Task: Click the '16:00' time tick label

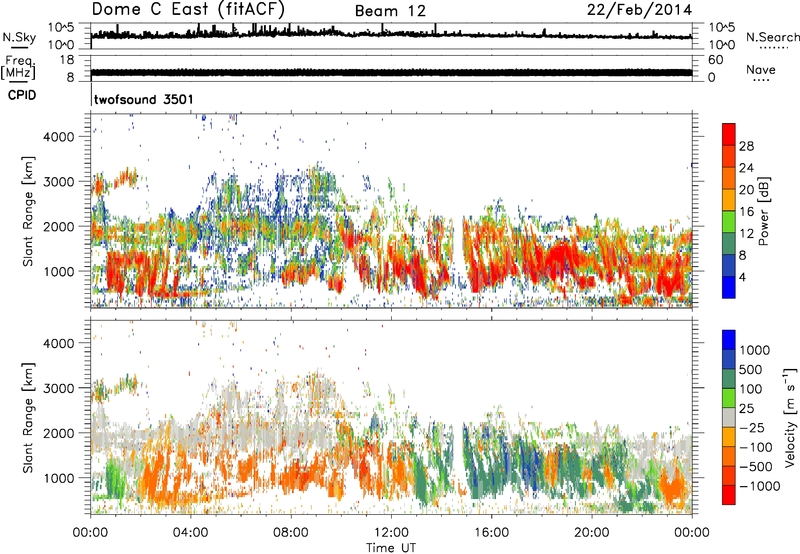Action: click(491, 532)
